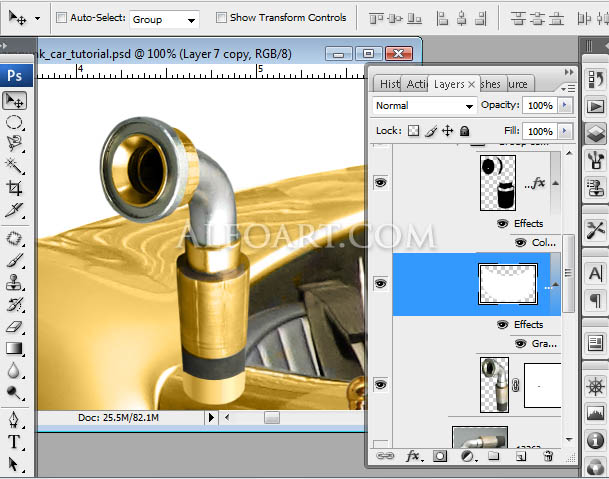Activate the Crop tool
The image size is (609, 479).
click(15, 188)
